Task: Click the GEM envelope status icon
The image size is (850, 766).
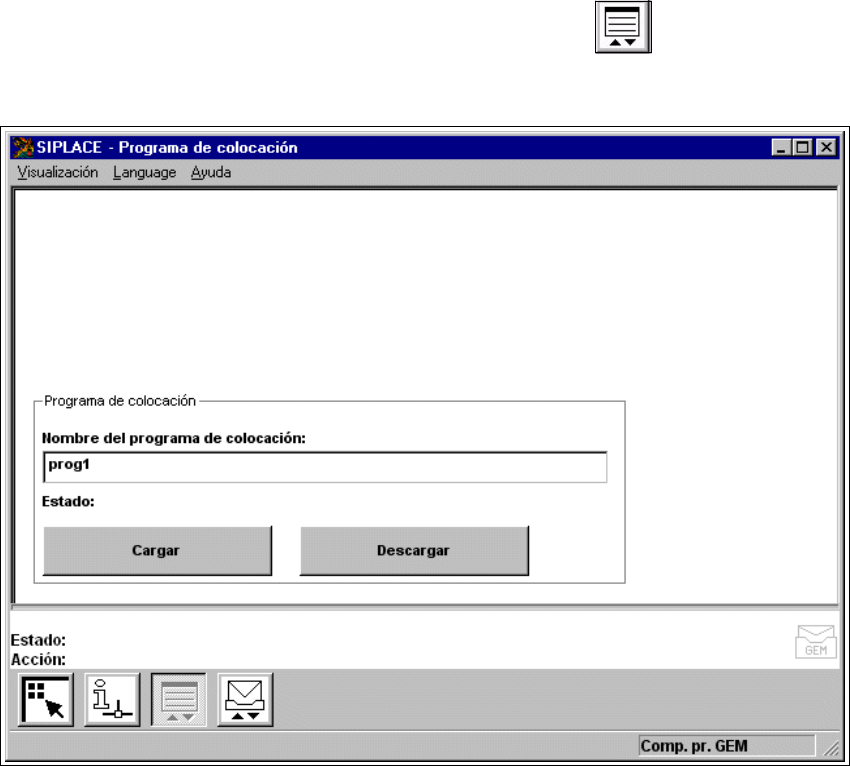Action: tap(816, 642)
